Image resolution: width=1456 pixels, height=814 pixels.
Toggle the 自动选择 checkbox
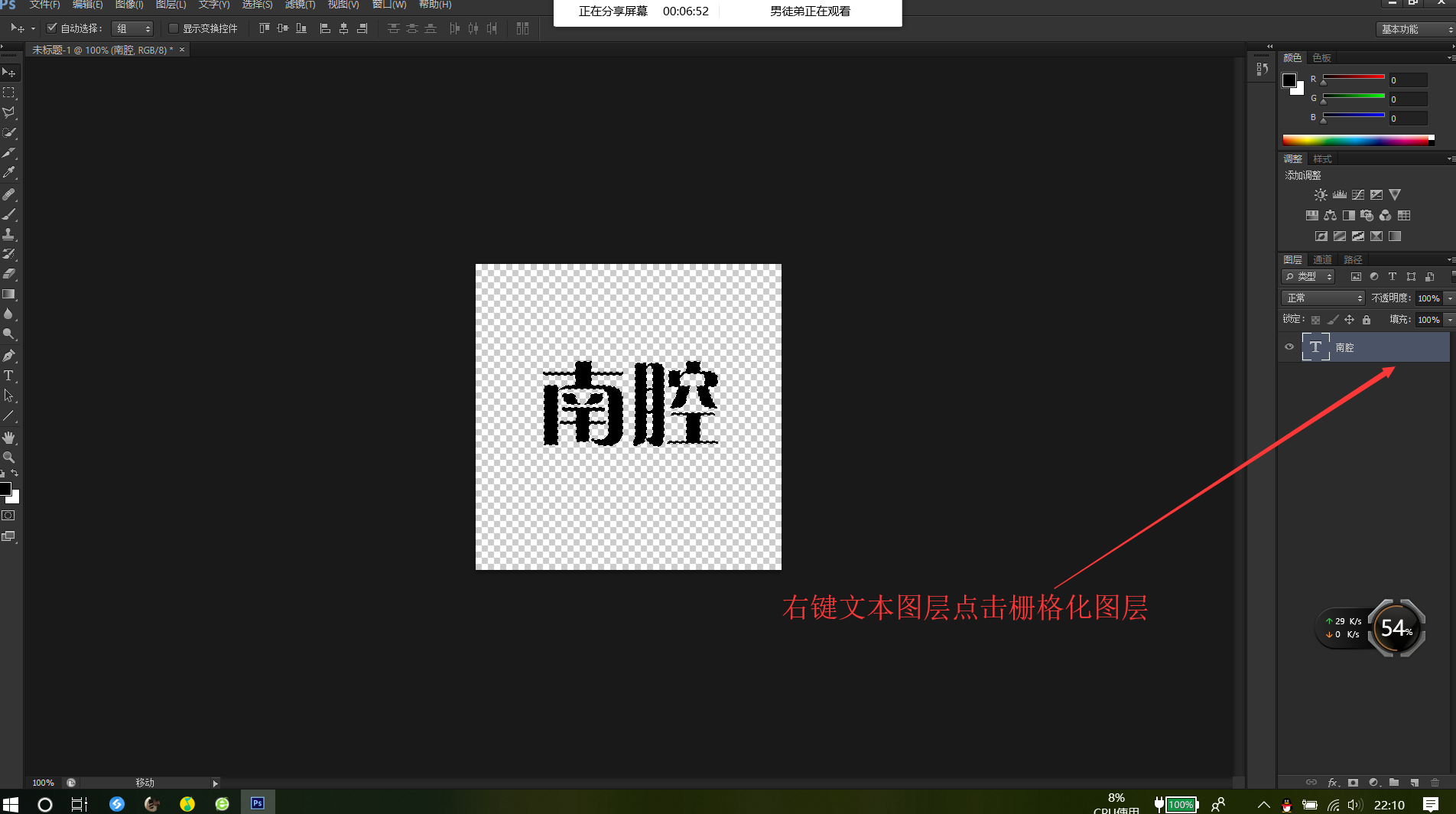(51, 28)
